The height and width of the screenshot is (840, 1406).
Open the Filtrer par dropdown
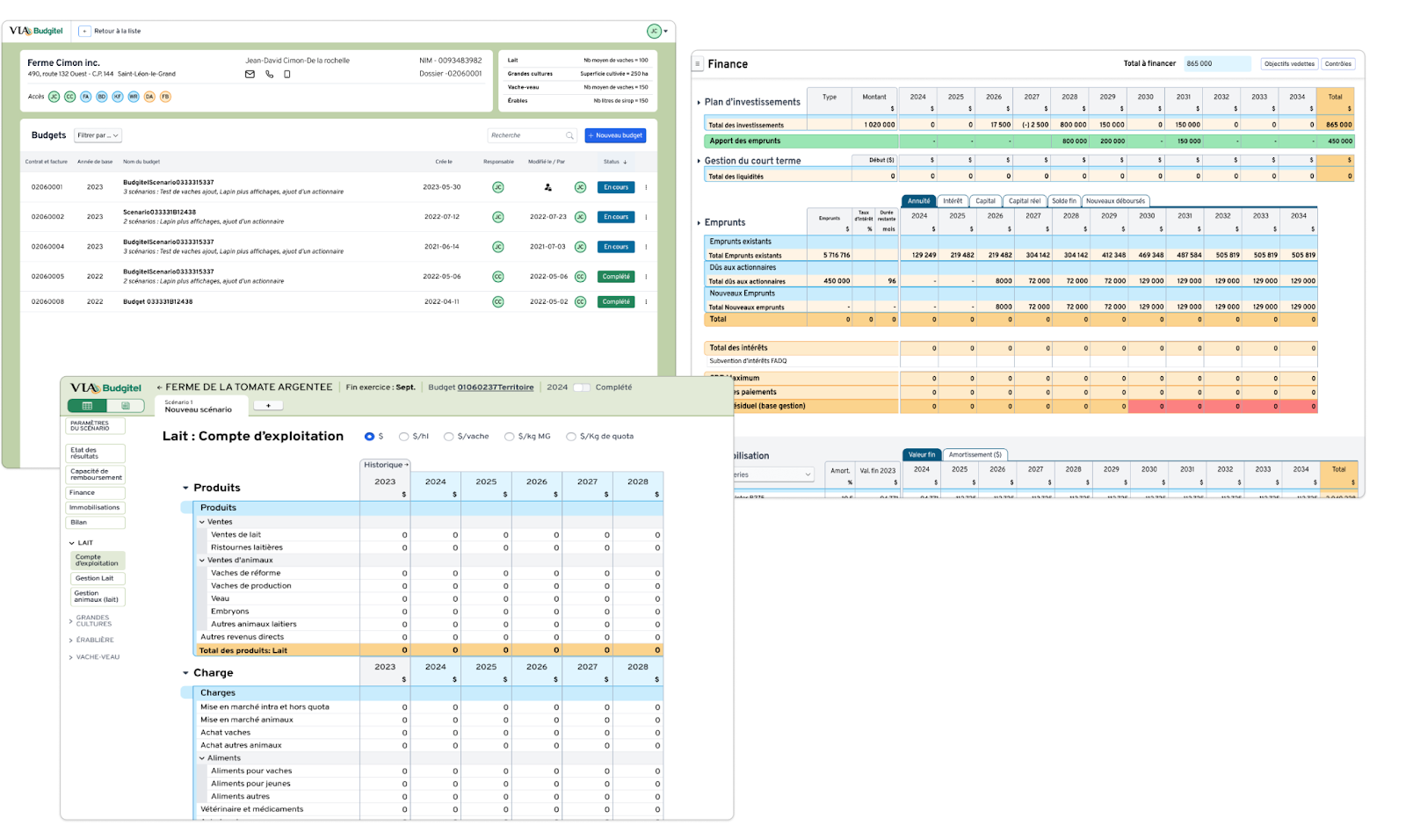tap(97, 135)
